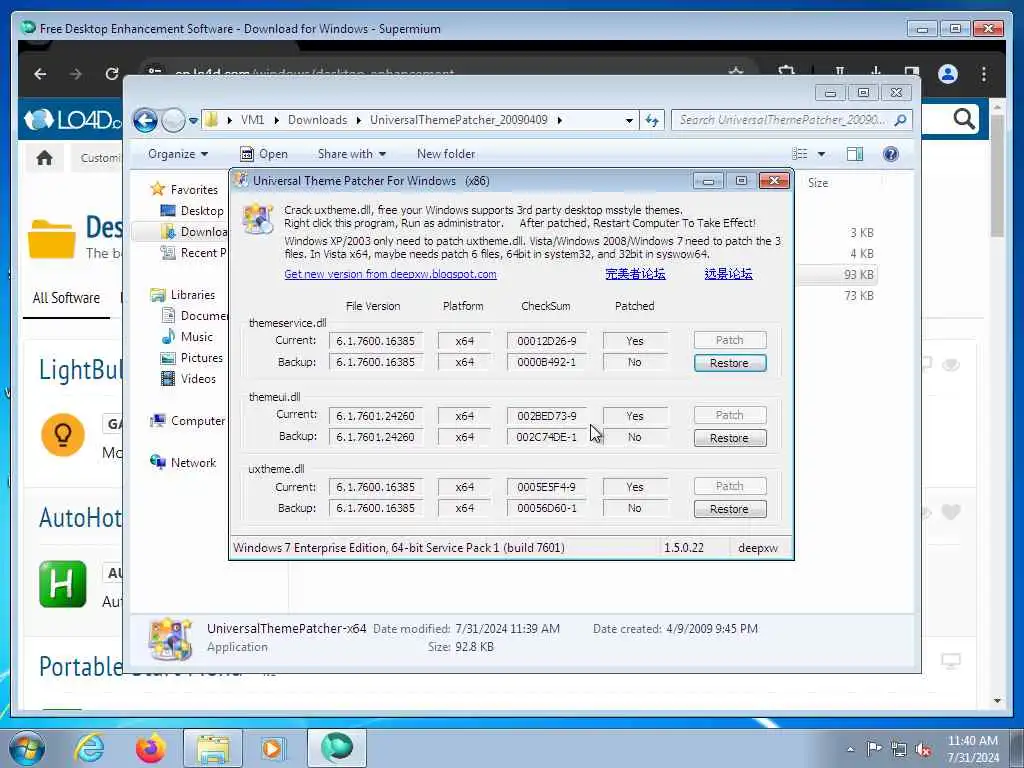This screenshot has height=768, width=1024.
Task: Open the 远景论坛 forum link
Action: pyautogui.click(x=728, y=274)
